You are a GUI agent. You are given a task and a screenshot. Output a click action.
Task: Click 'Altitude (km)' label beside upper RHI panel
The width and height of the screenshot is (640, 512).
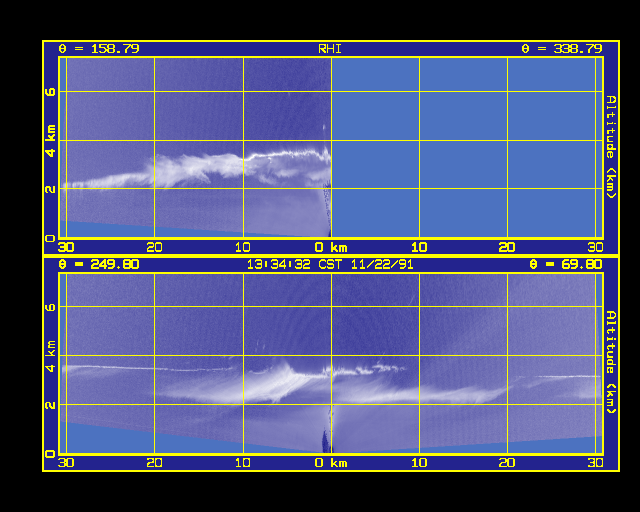[611, 147]
